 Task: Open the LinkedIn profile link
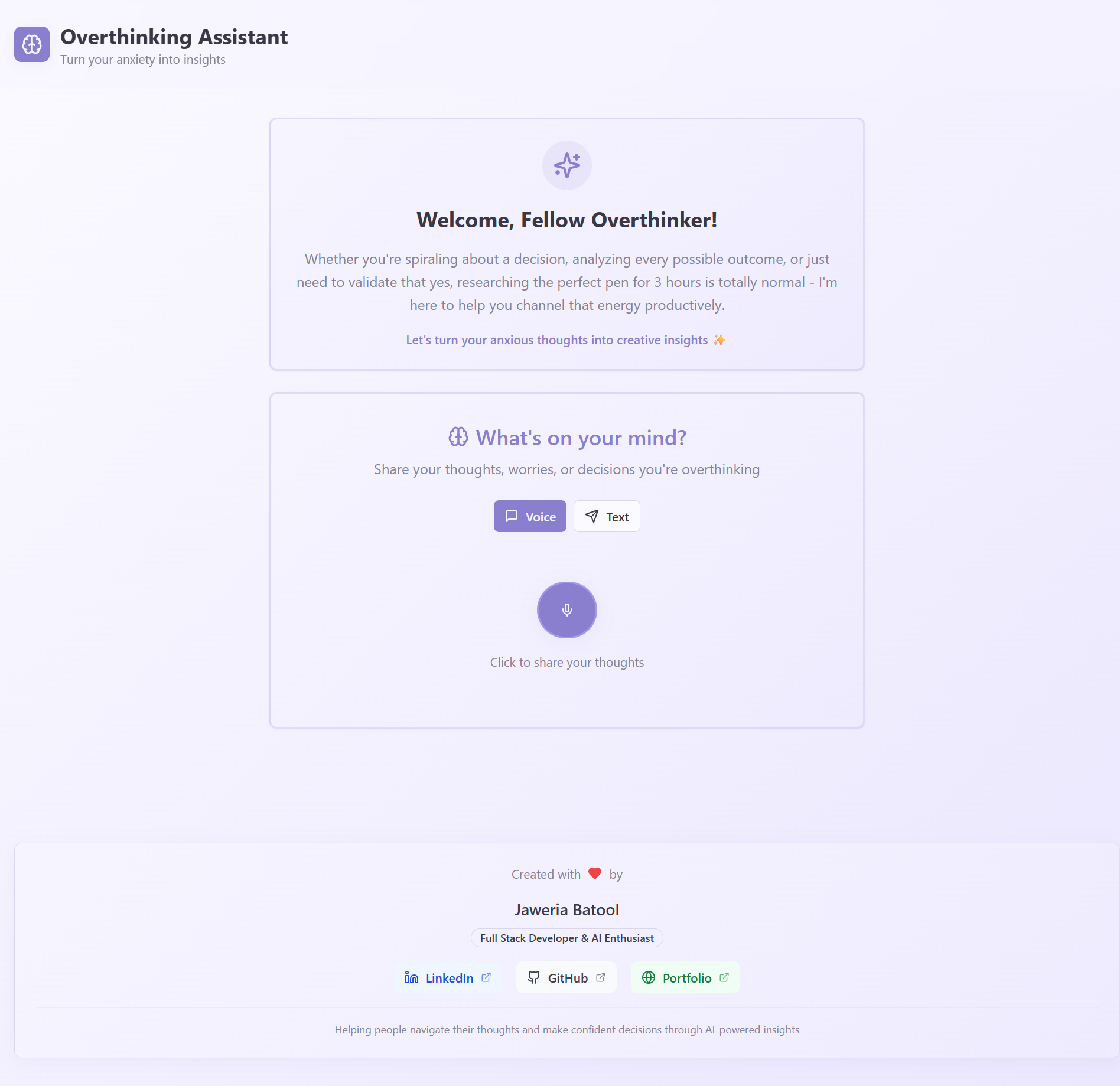[448, 978]
